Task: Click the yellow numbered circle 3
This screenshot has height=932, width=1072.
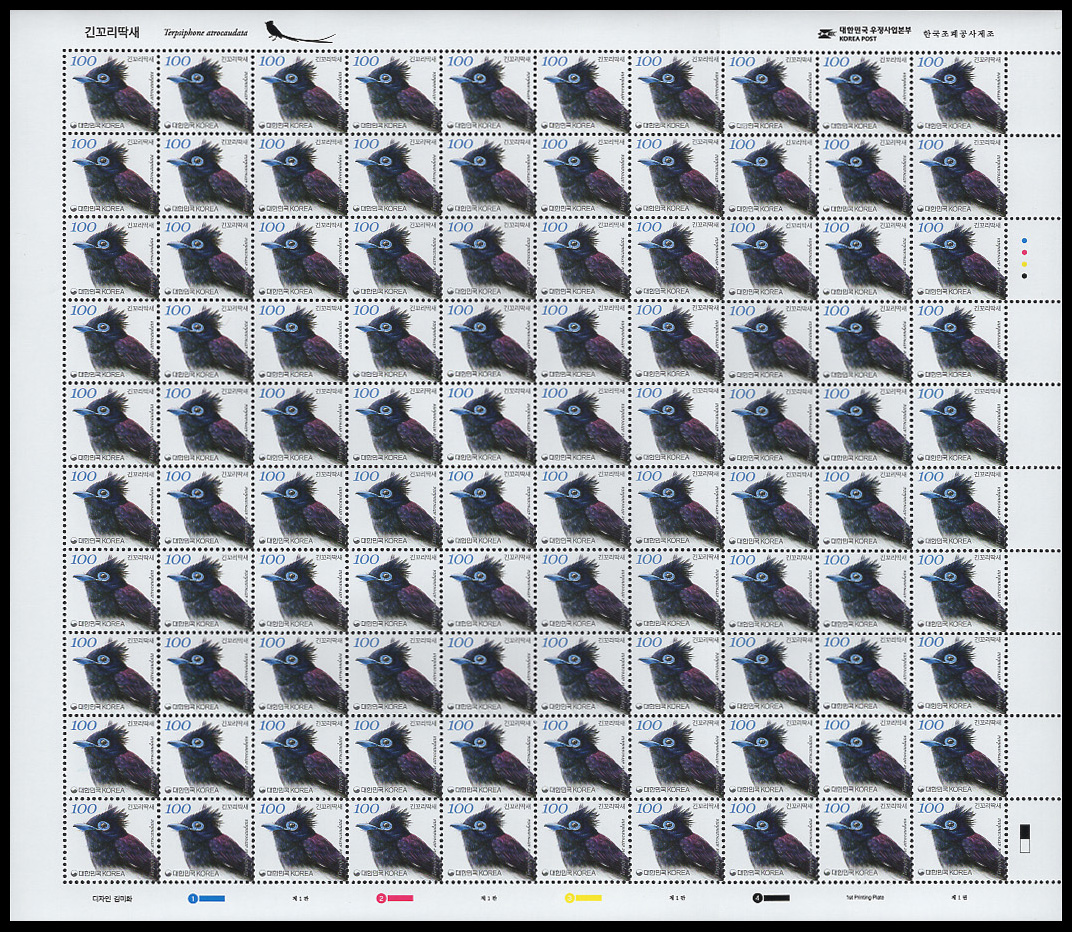Action: point(569,898)
